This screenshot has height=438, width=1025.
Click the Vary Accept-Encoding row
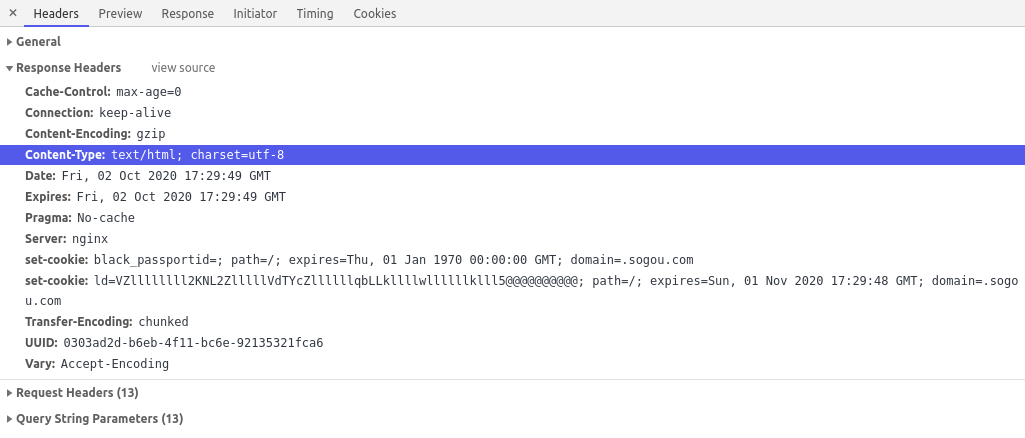pyautogui.click(x=512, y=364)
